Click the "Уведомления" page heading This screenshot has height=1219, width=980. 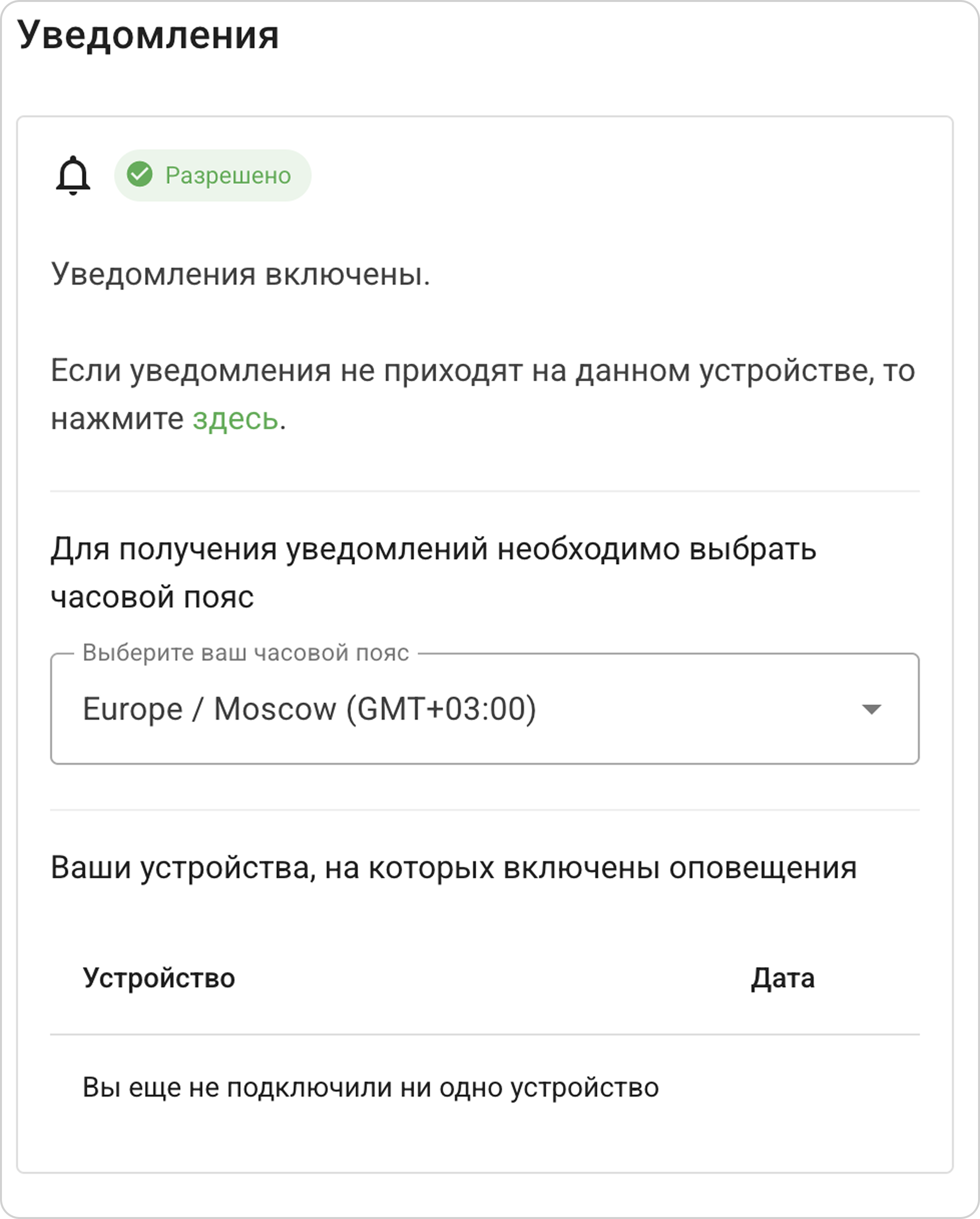tap(148, 36)
